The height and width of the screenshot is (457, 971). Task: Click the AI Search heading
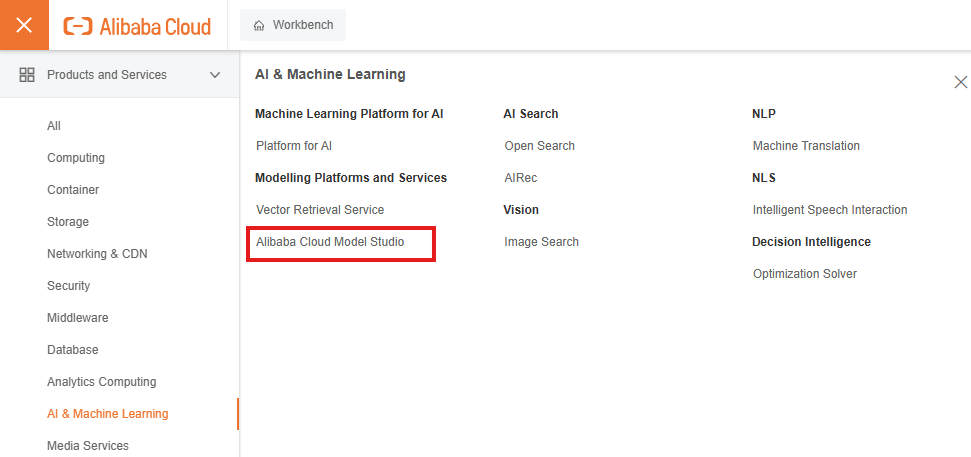pos(531,114)
